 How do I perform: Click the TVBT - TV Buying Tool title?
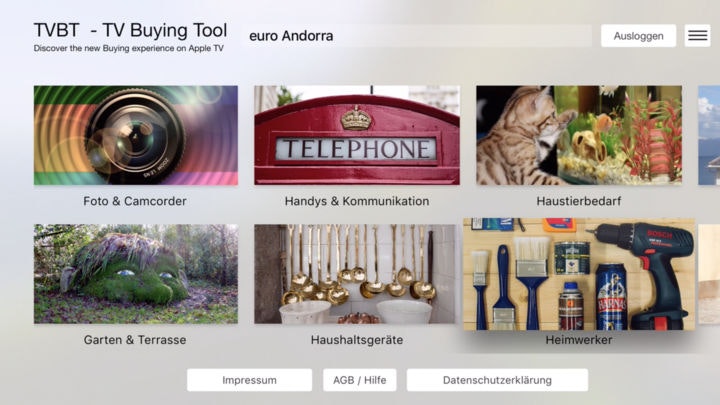point(130,30)
